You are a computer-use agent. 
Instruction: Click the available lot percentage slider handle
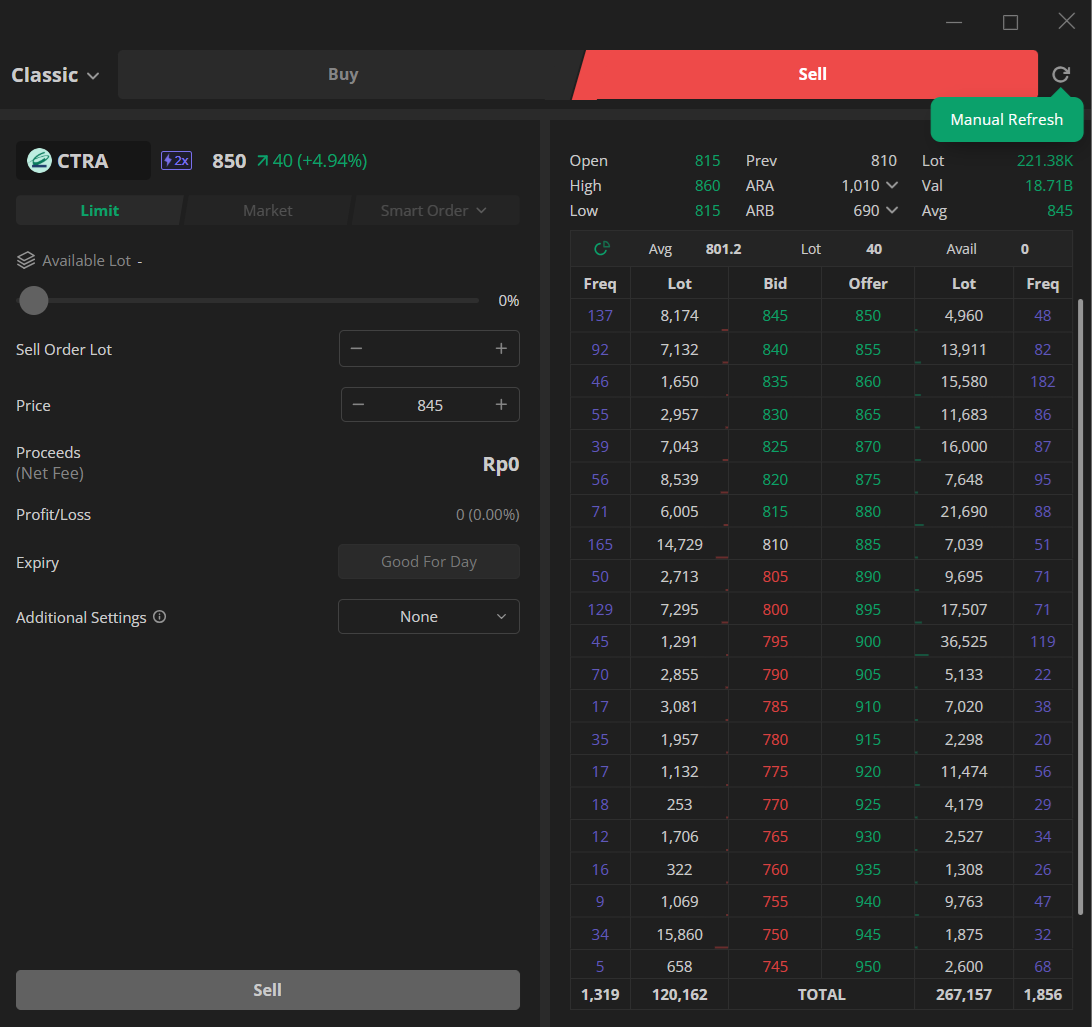pyautogui.click(x=34, y=300)
